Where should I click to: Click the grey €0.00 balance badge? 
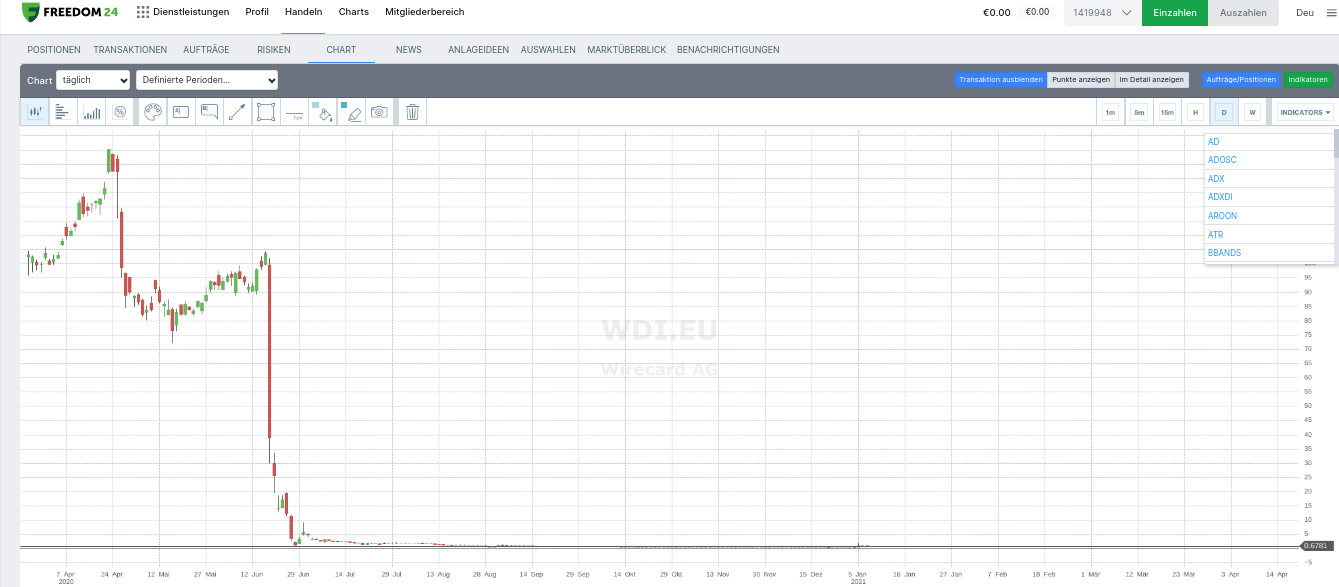(x=1038, y=12)
